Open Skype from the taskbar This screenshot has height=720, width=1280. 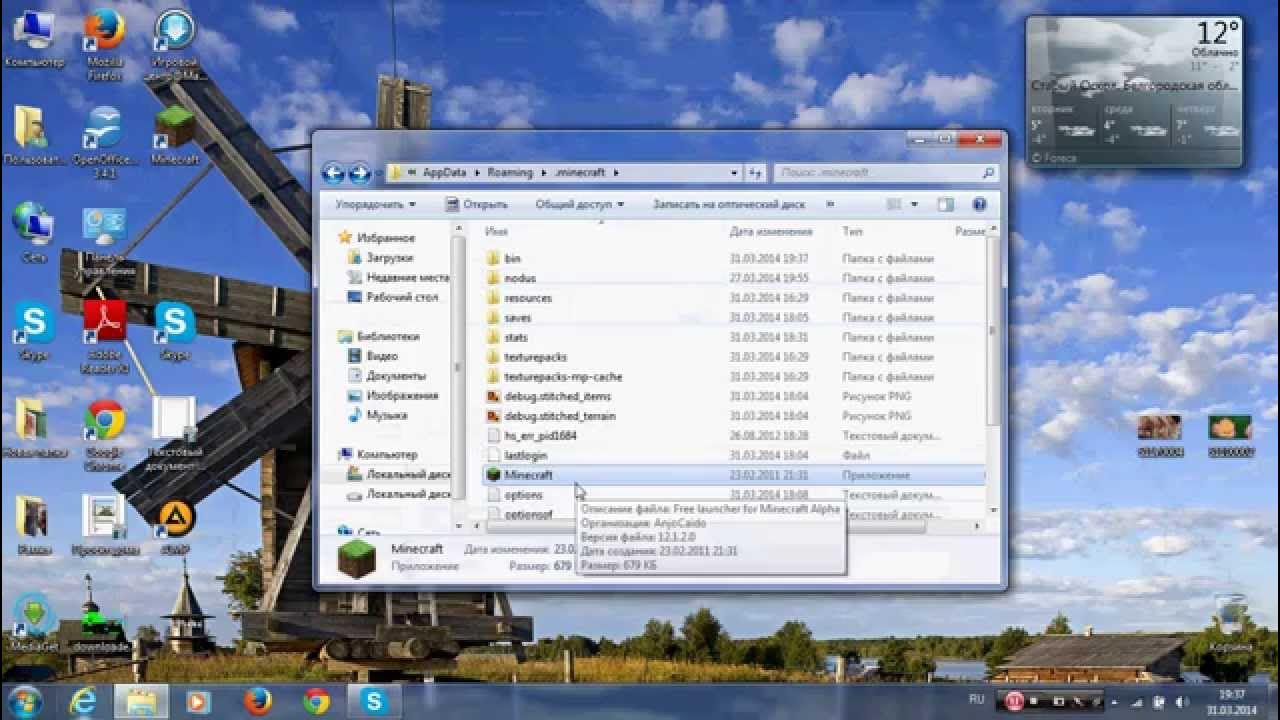point(375,701)
